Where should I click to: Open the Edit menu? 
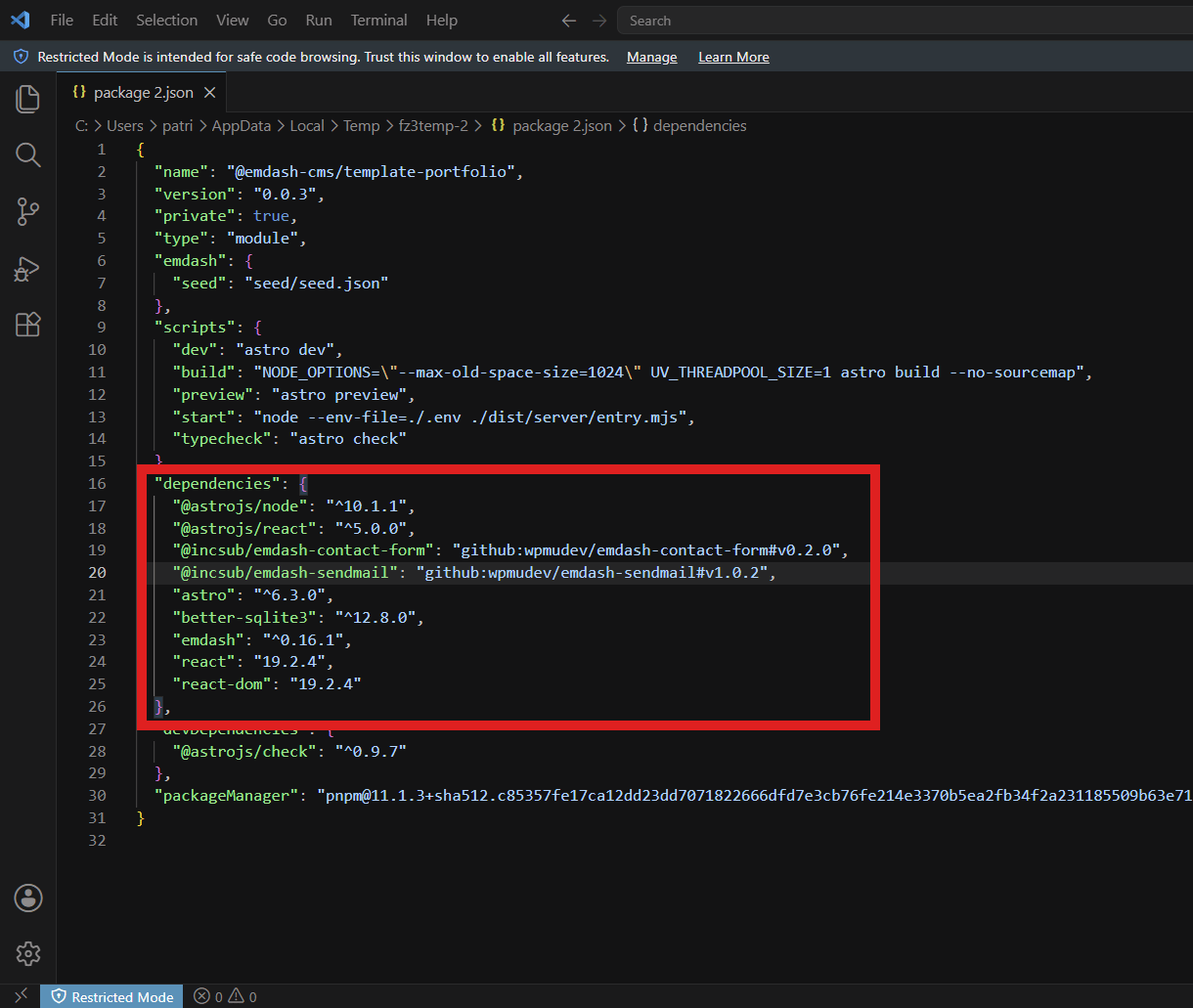[x=105, y=21]
